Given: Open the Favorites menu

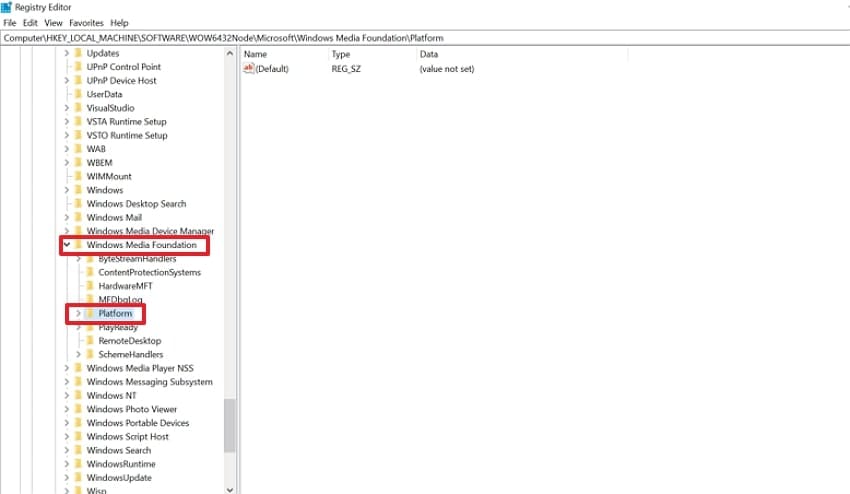Looking at the screenshot, I should (86, 23).
